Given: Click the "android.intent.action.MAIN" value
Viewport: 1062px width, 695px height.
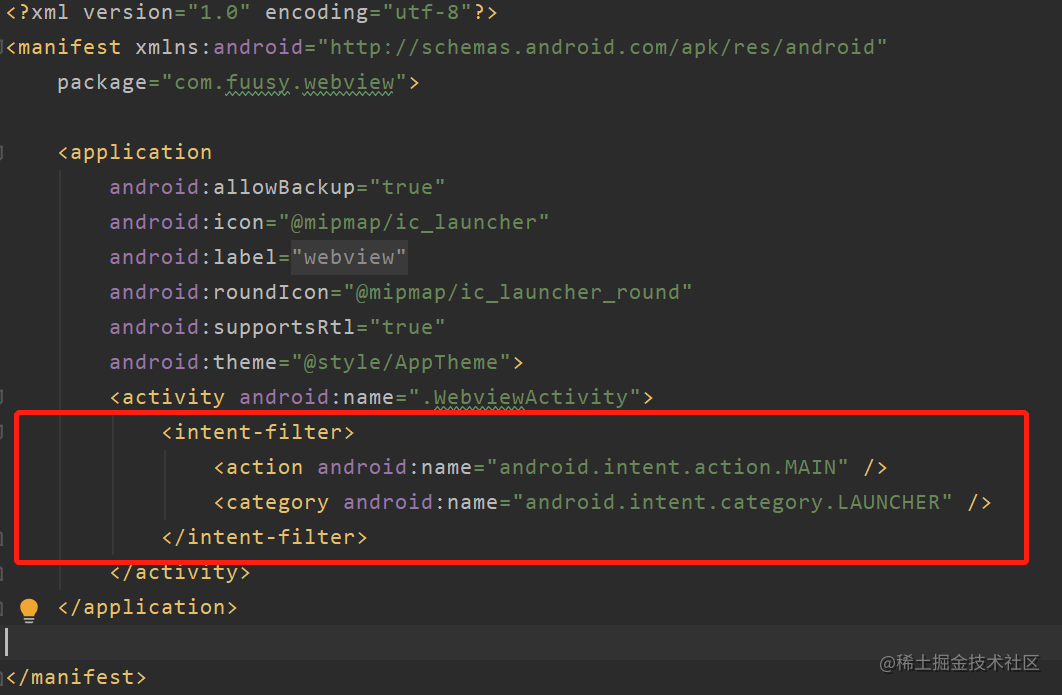Looking at the screenshot, I should 667,467.
